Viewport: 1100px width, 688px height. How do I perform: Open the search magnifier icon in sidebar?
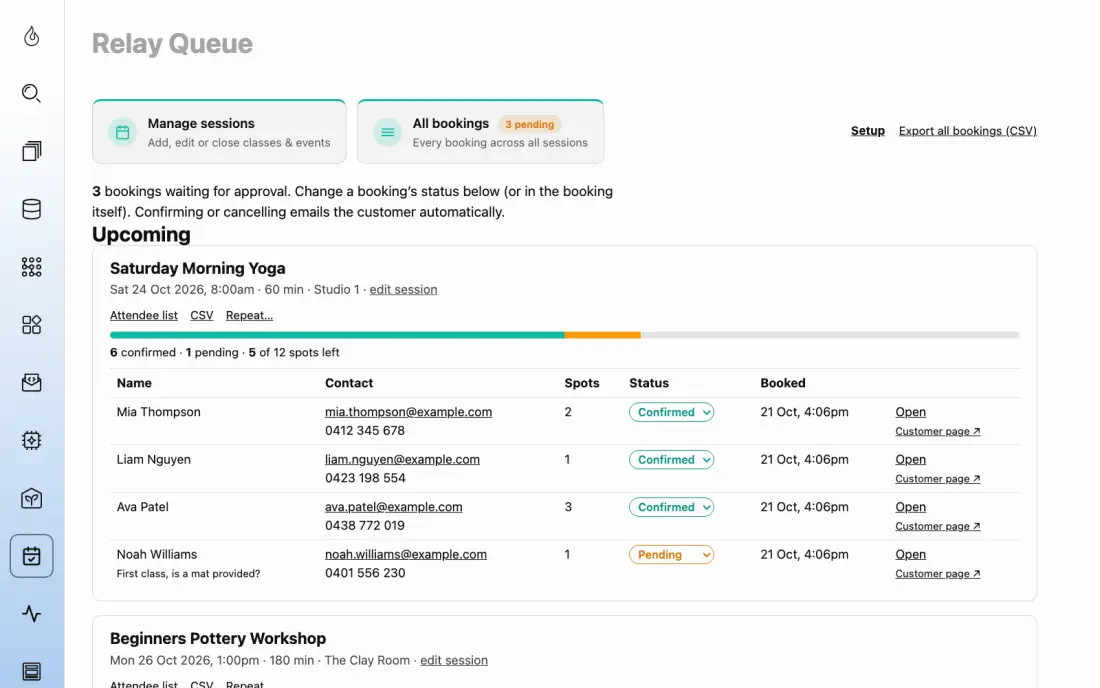point(32,93)
